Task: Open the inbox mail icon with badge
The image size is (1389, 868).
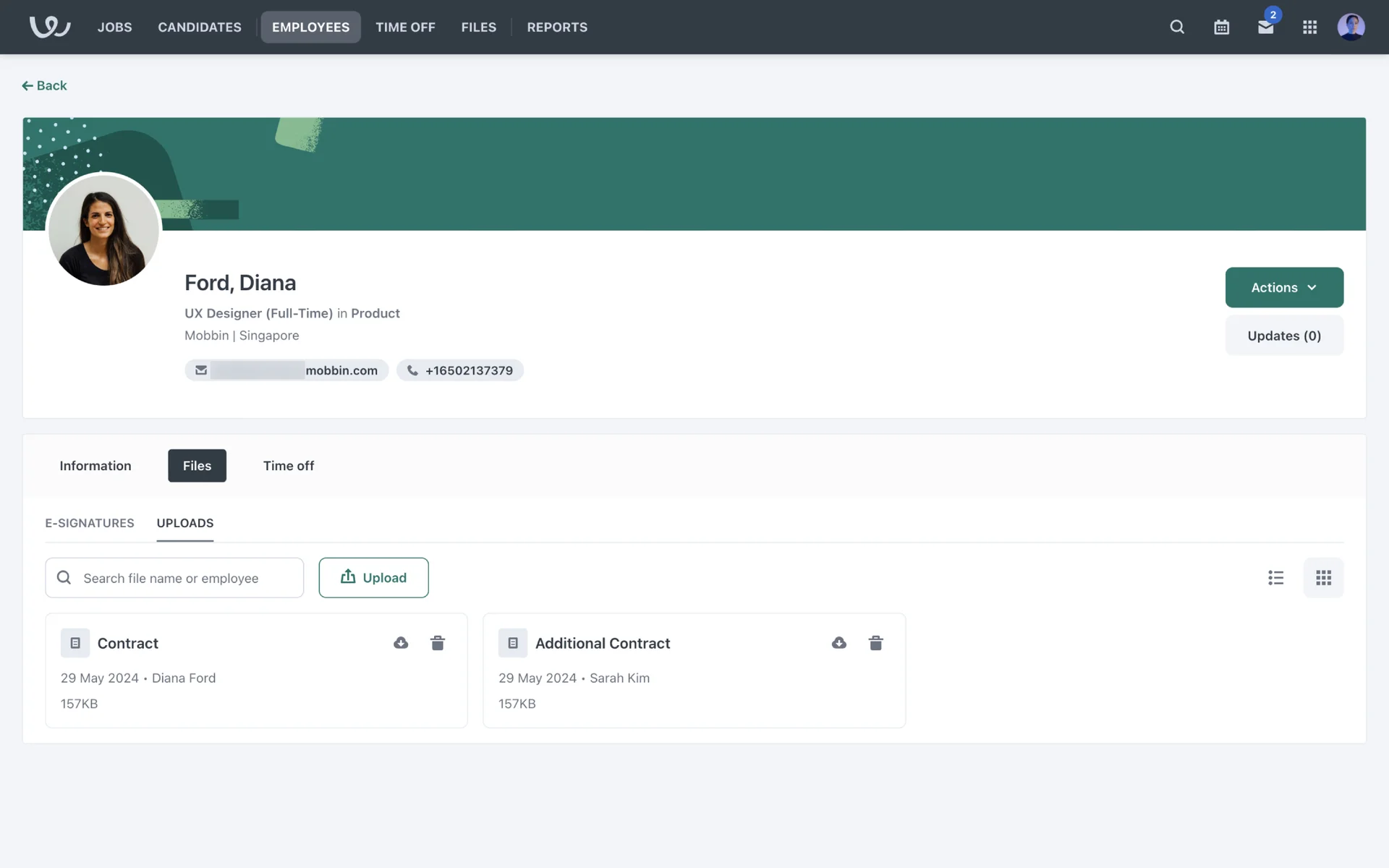Action: (x=1265, y=27)
